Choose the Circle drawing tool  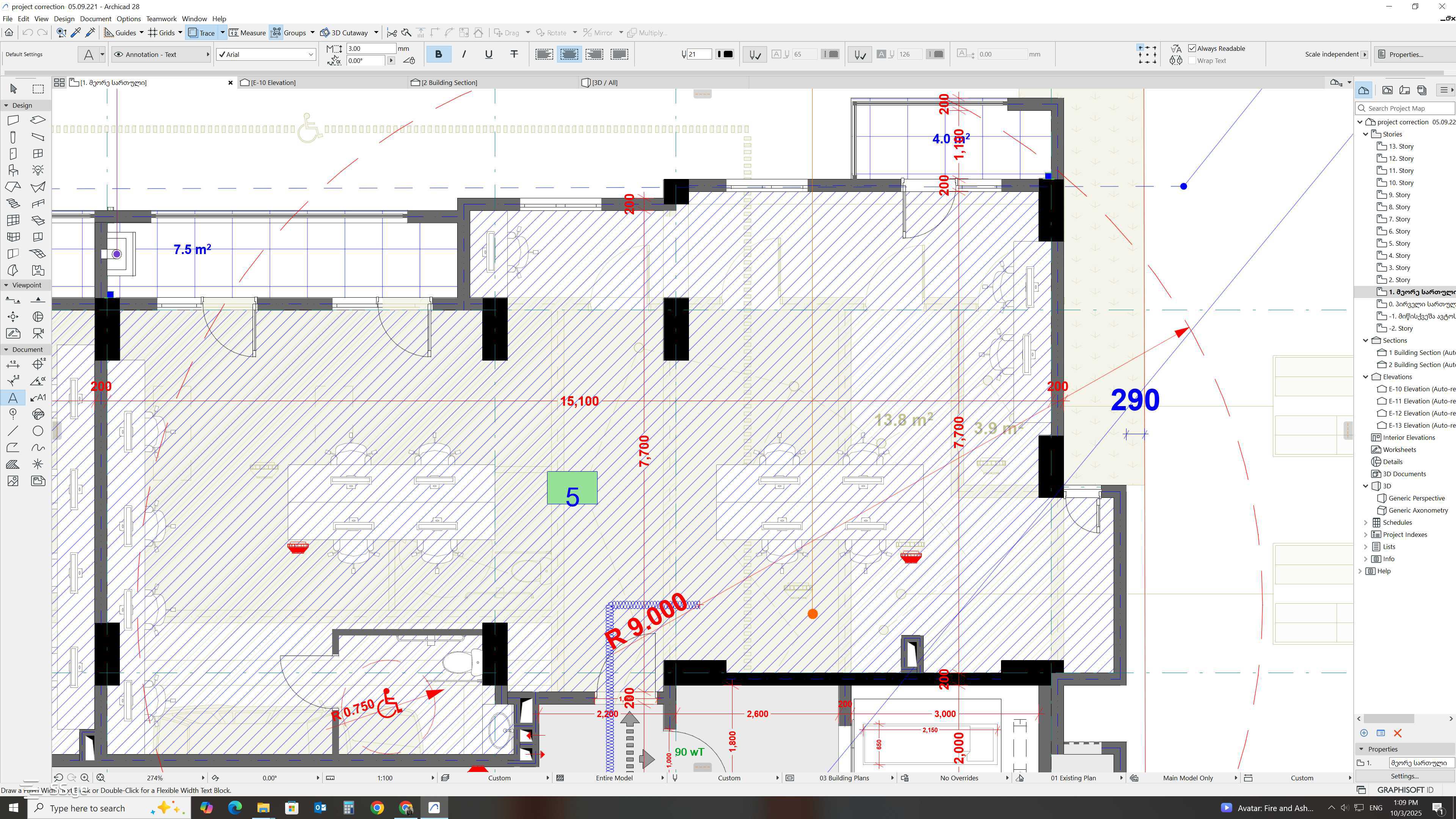pyautogui.click(x=38, y=431)
